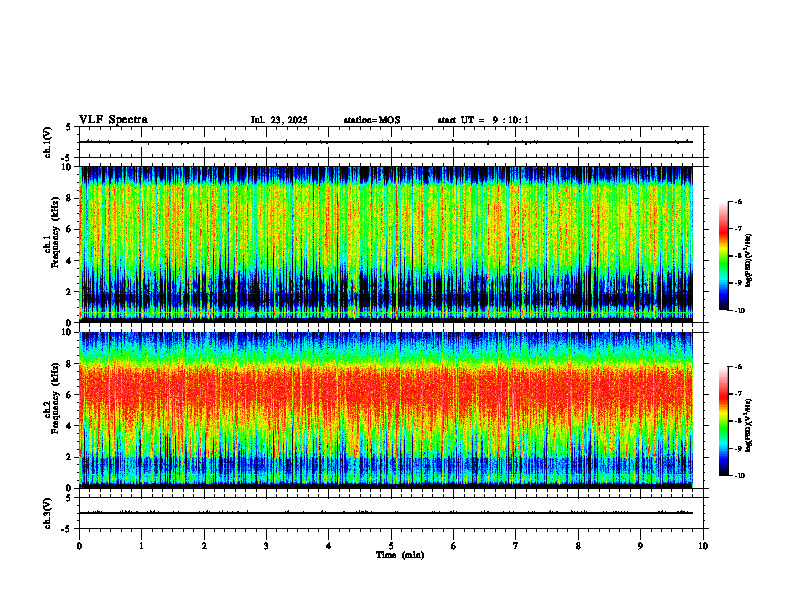Click the "-7" label on ch.2 color scale
Image resolution: width=792 pixels, height=612 pixels.
click(x=738, y=393)
